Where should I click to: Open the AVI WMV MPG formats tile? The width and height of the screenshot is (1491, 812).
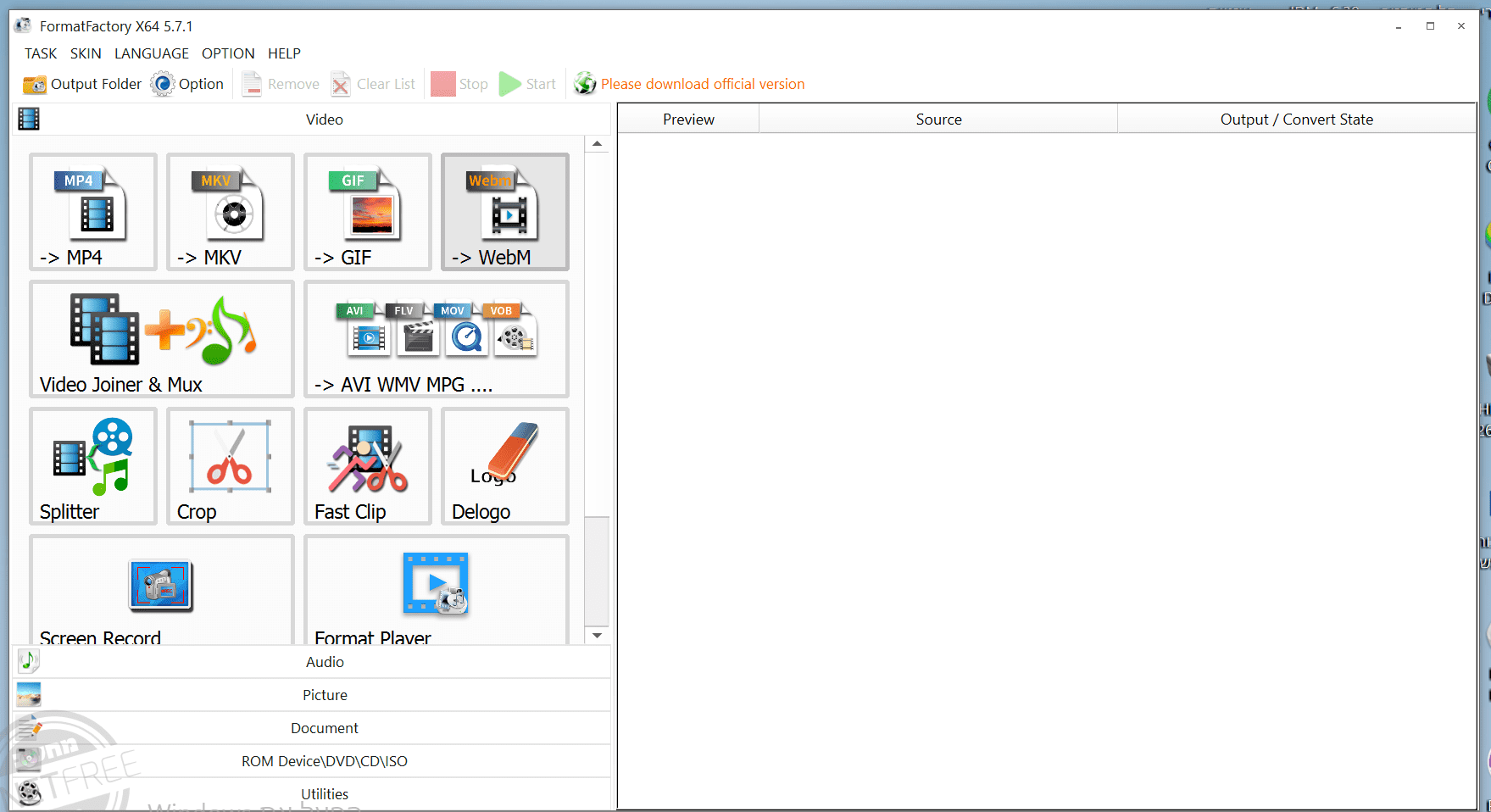(437, 339)
